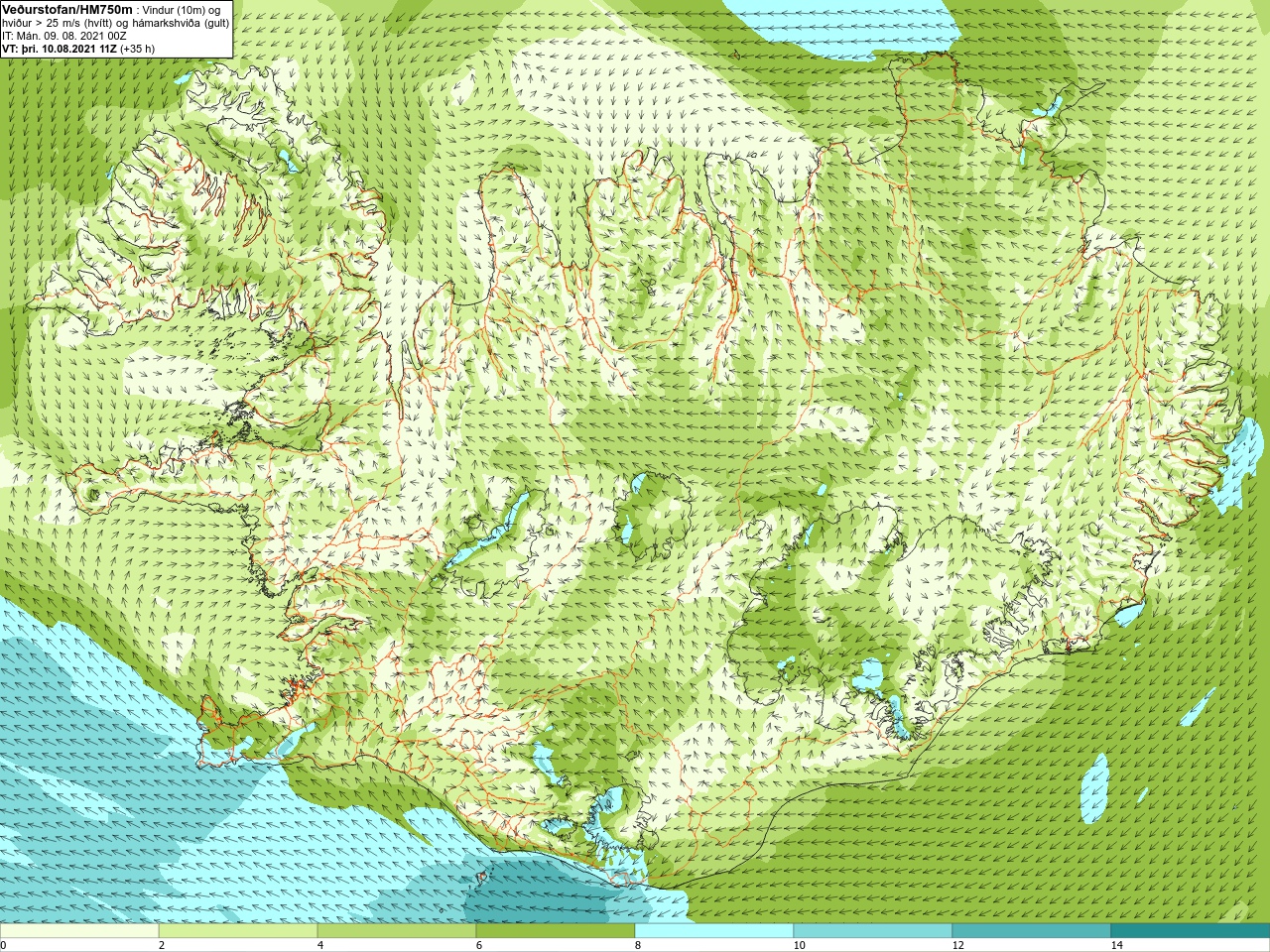
Task: Click the 'hviður > 25 m/s (hvítt)' description line
Action: point(116,22)
